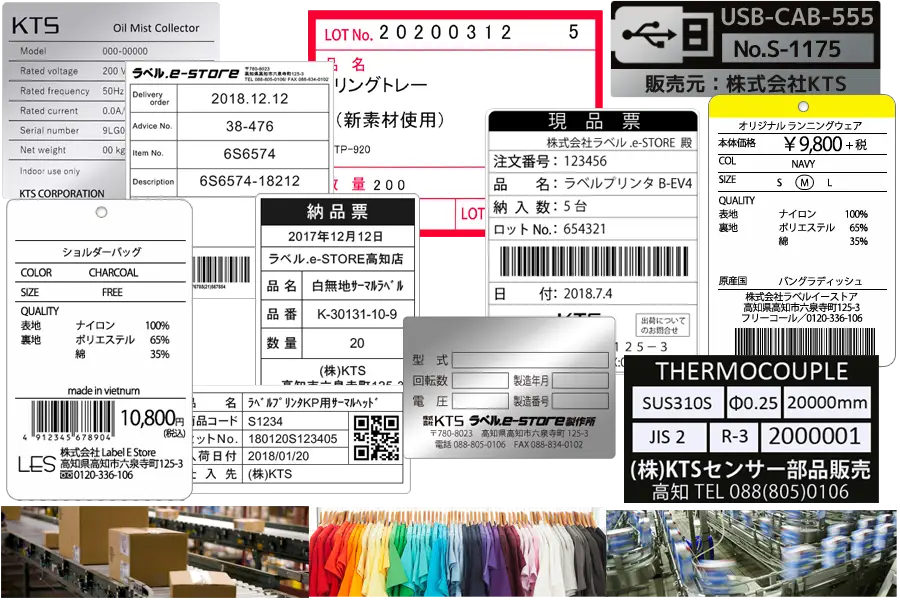The image size is (900, 609).
Task: Click the LES logo on the shoulder bag tag
Action: (36, 464)
